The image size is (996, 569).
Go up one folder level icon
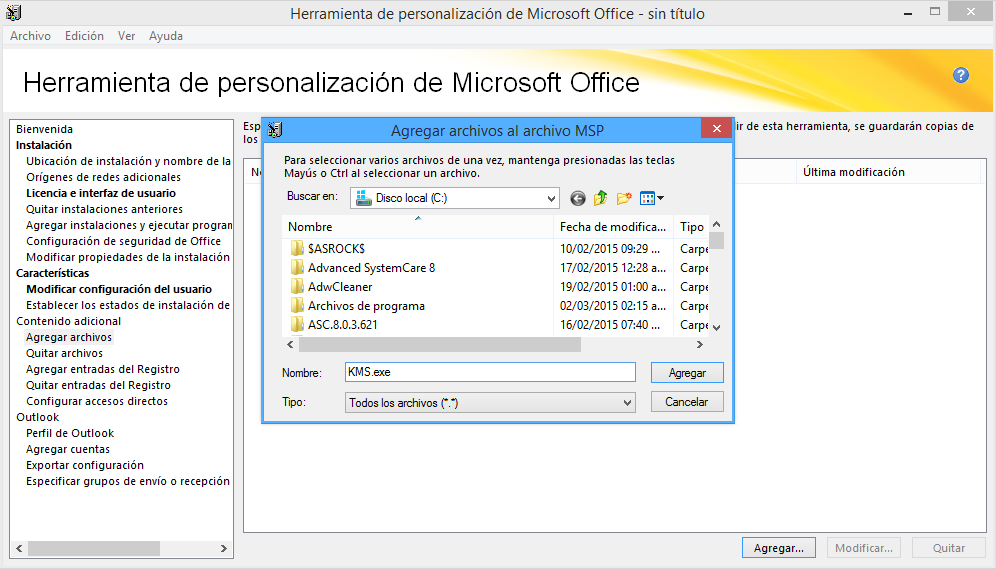click(600, 199)
